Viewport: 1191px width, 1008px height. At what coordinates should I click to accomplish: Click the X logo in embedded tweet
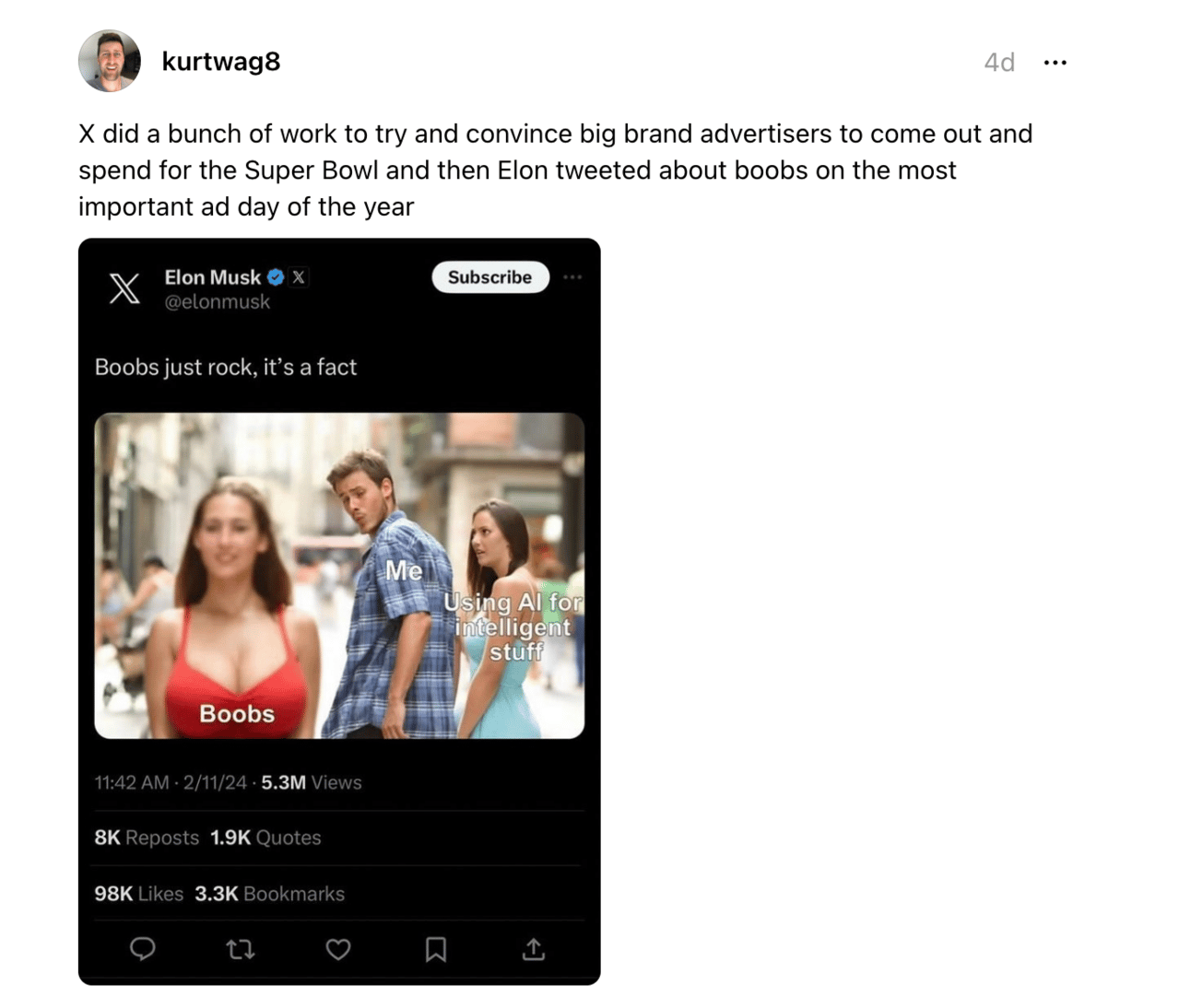point(124,288)
